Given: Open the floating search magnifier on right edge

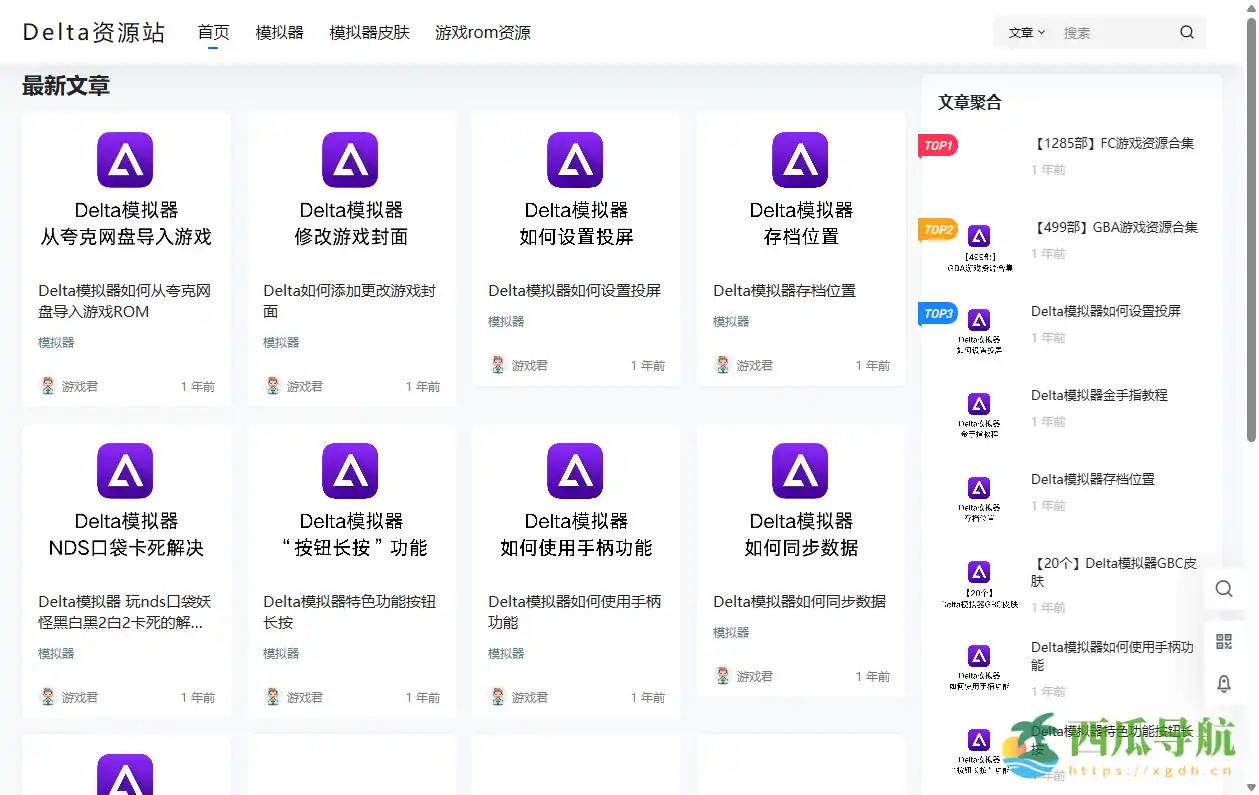Looking at the screenshot, I should pos(1224,589).
